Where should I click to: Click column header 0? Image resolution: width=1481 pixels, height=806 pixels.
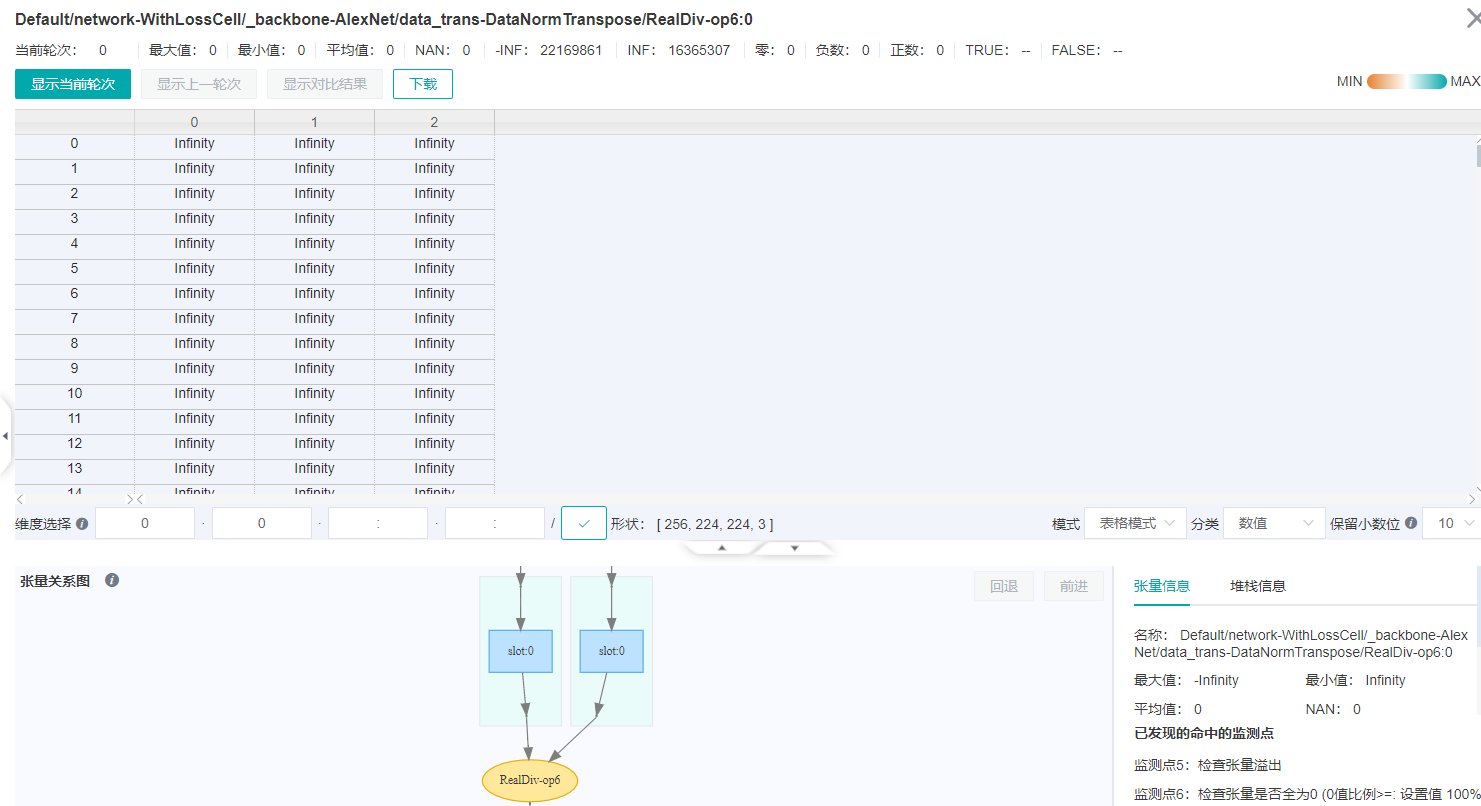tap(194, 122)
